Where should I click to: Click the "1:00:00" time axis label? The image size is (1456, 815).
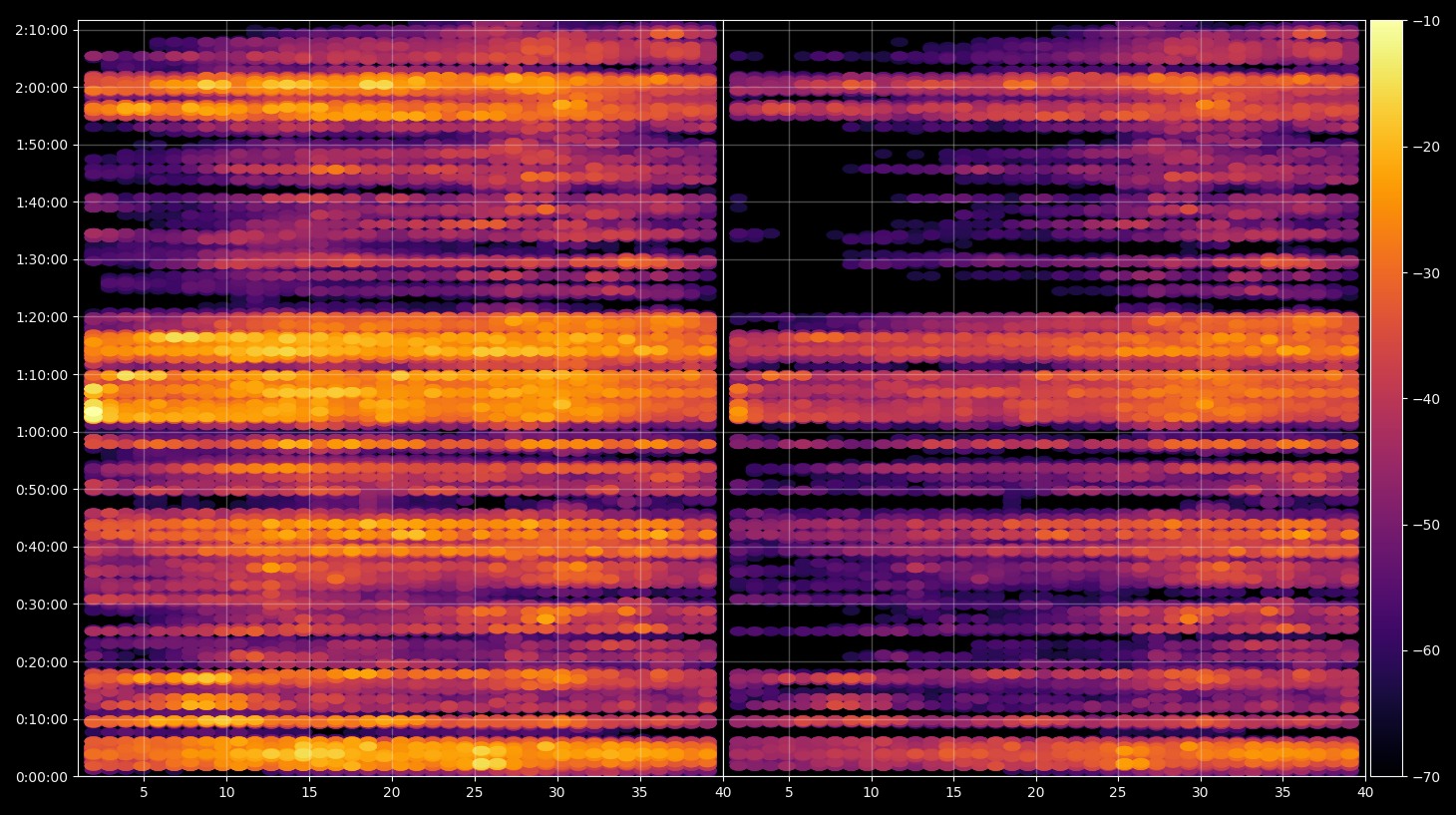pyautogui.click(x=41, y=432)
